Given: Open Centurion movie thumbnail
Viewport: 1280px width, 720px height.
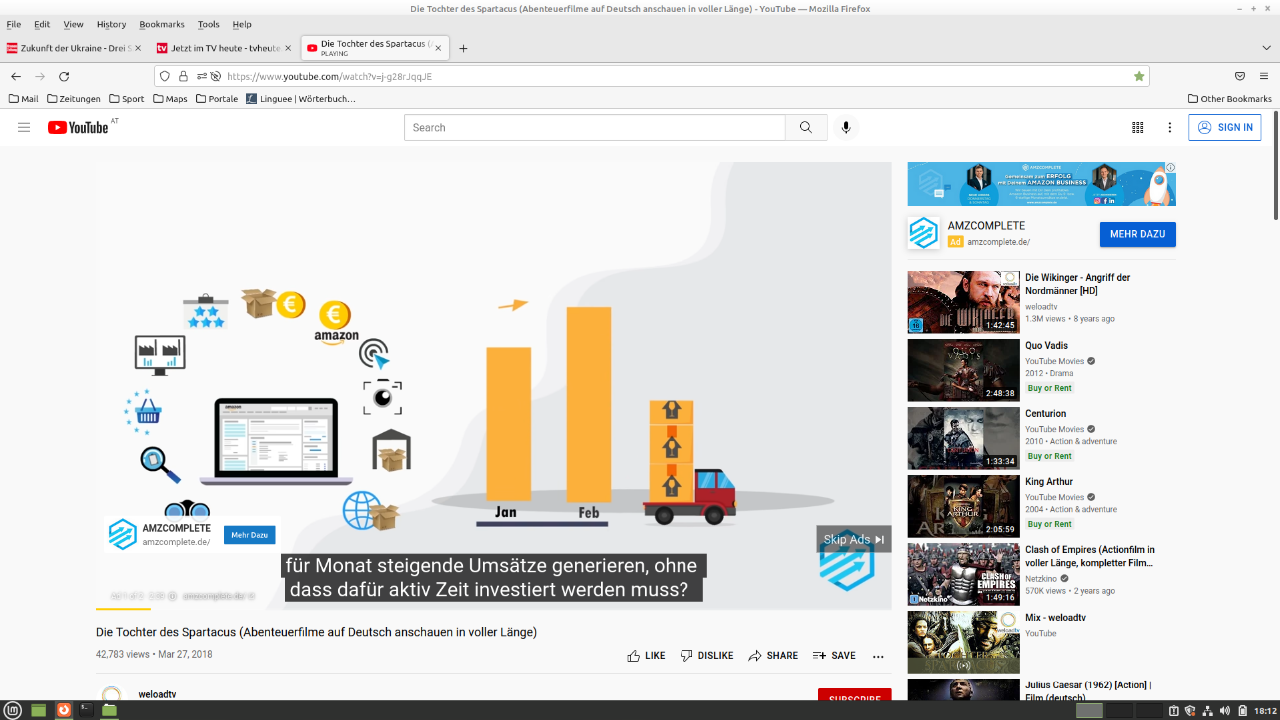Looking at the screenshot, I should click(963, 438).
